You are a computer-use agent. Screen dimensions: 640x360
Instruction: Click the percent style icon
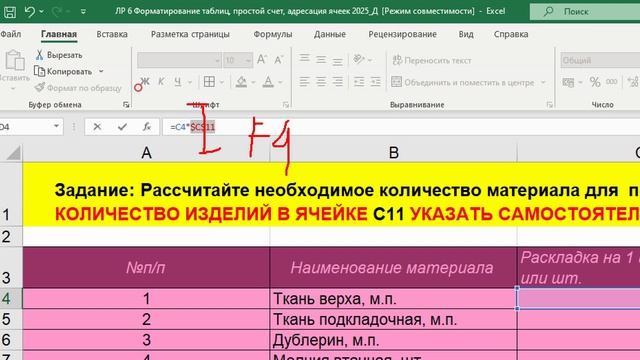click(x=595, y=82)
